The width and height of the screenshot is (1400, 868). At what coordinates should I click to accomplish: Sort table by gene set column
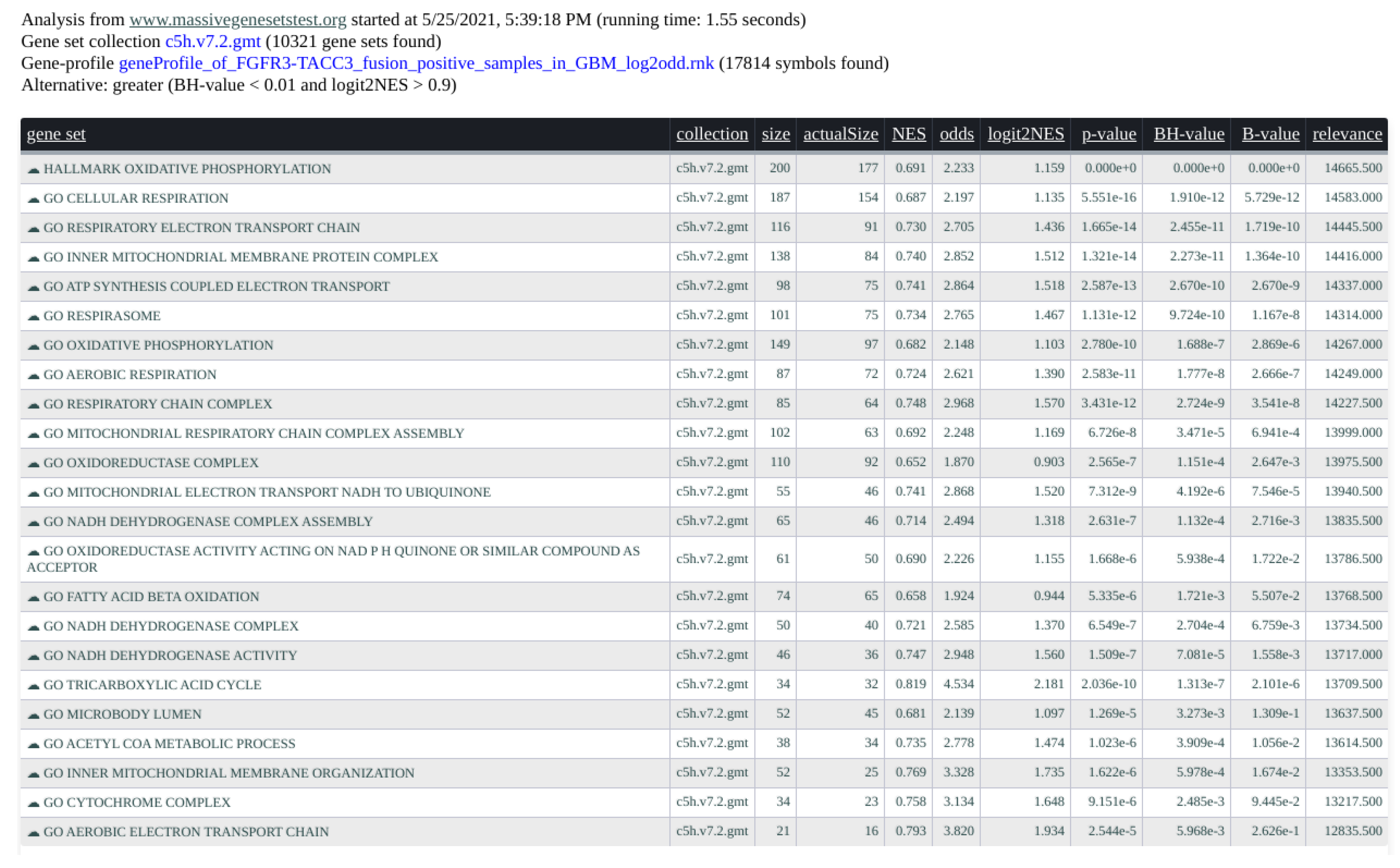click(x=56, y=134)
